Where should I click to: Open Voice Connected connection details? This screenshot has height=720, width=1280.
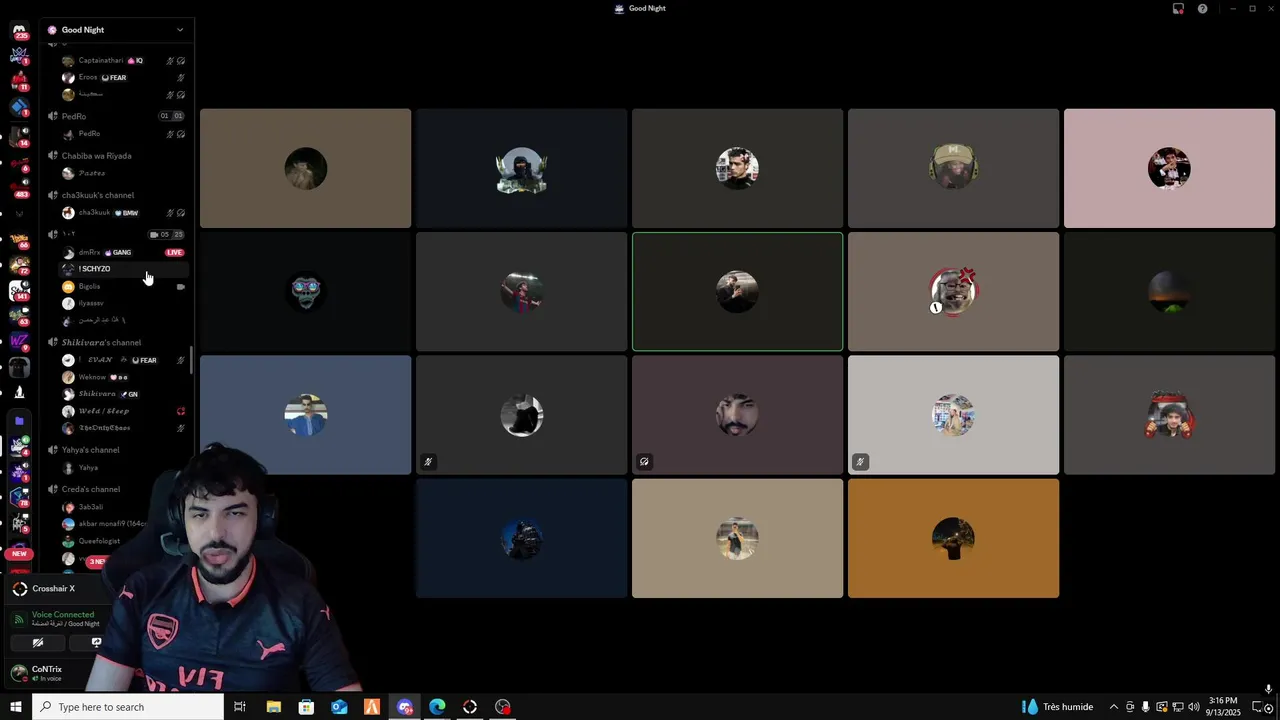pyautogui.click(x=63, y=615)
